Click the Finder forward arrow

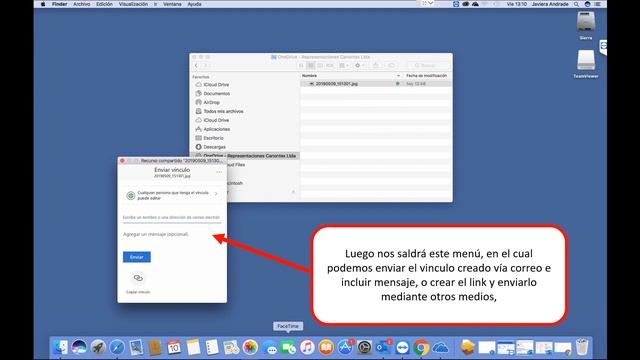click(x=206, y=66)
